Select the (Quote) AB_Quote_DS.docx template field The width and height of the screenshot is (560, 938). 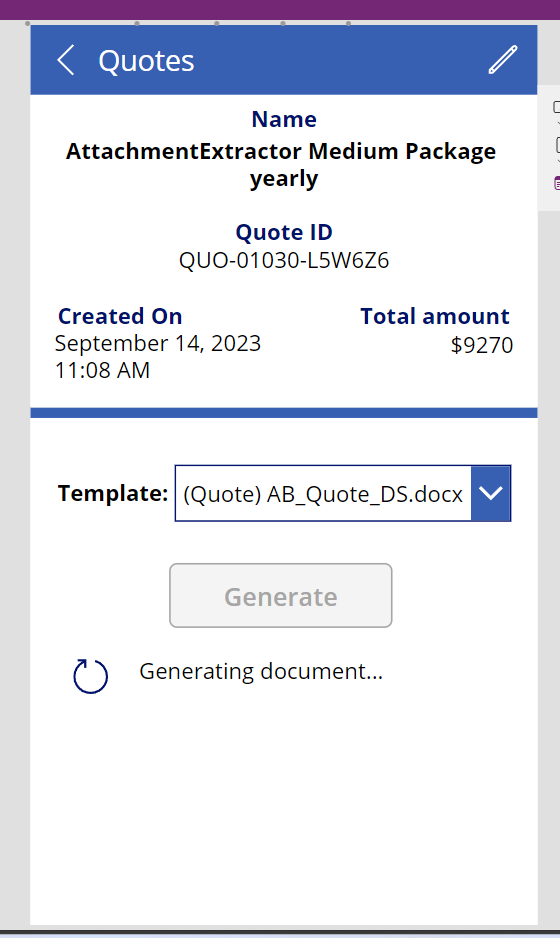click(343, 494)
